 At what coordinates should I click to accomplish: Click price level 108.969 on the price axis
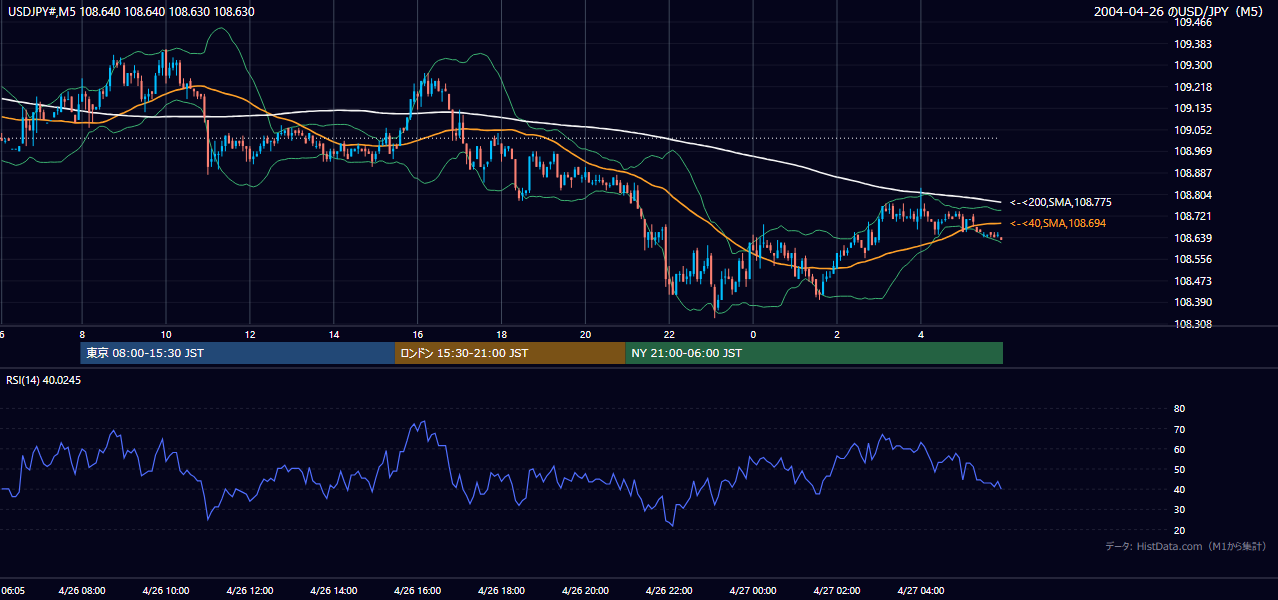pos(1192,151)
